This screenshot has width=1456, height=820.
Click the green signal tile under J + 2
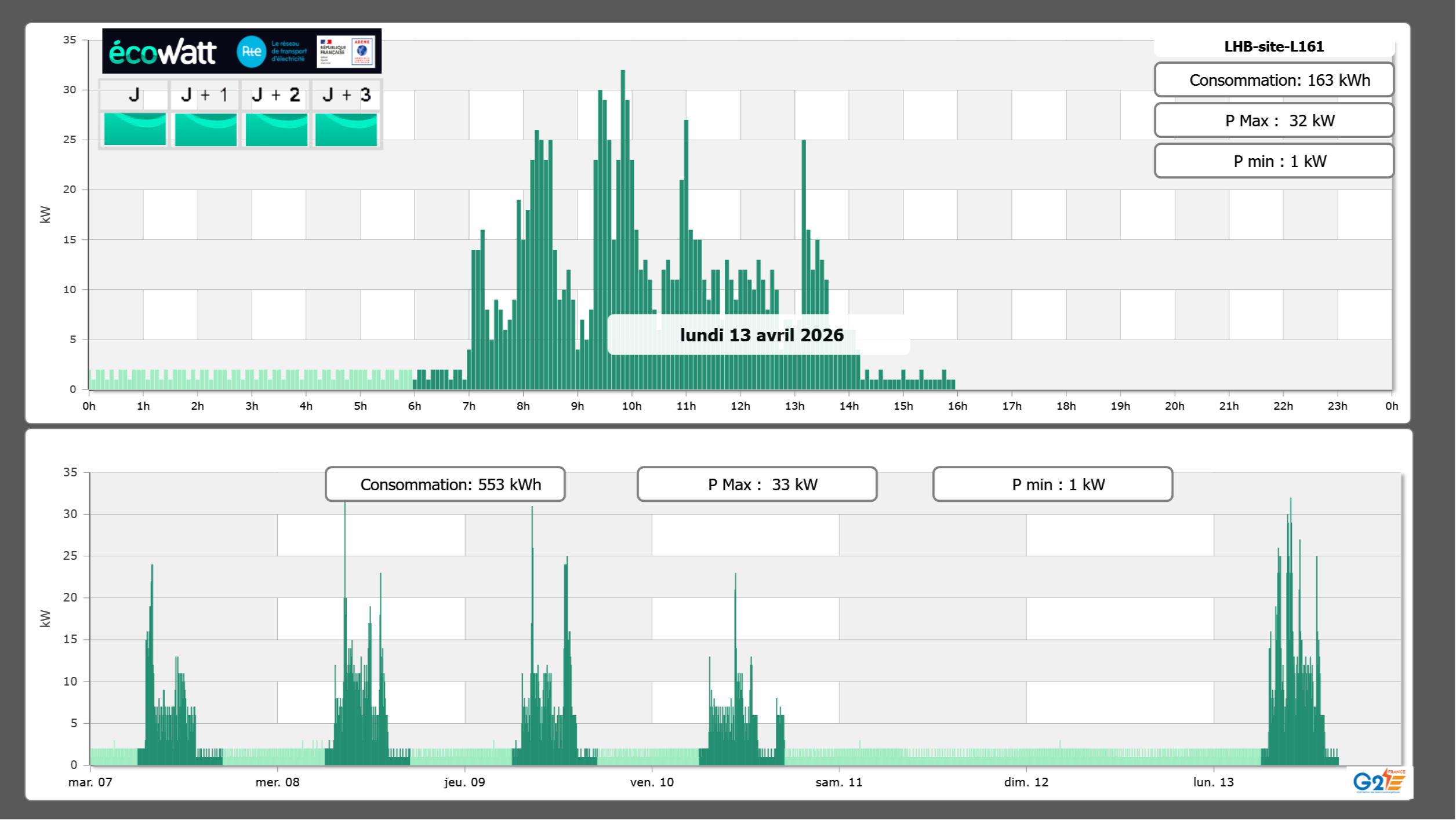coord(276,129)
